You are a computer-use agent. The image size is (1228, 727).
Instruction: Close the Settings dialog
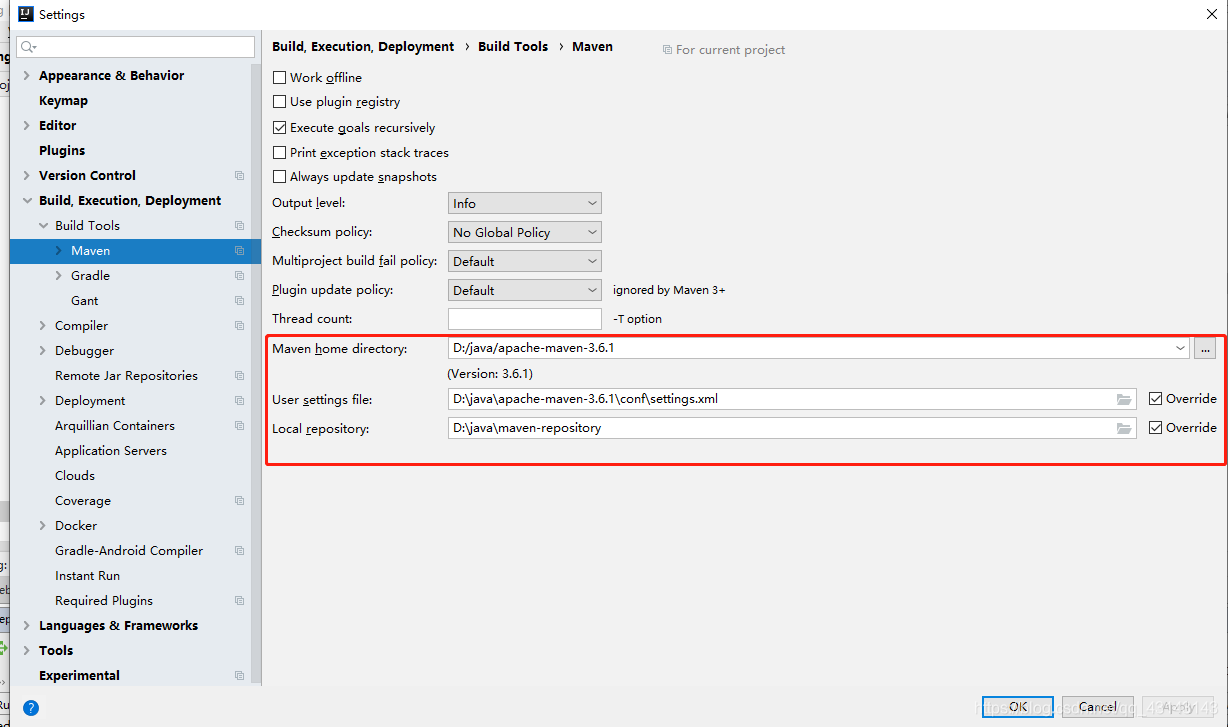coord(1211,14)
